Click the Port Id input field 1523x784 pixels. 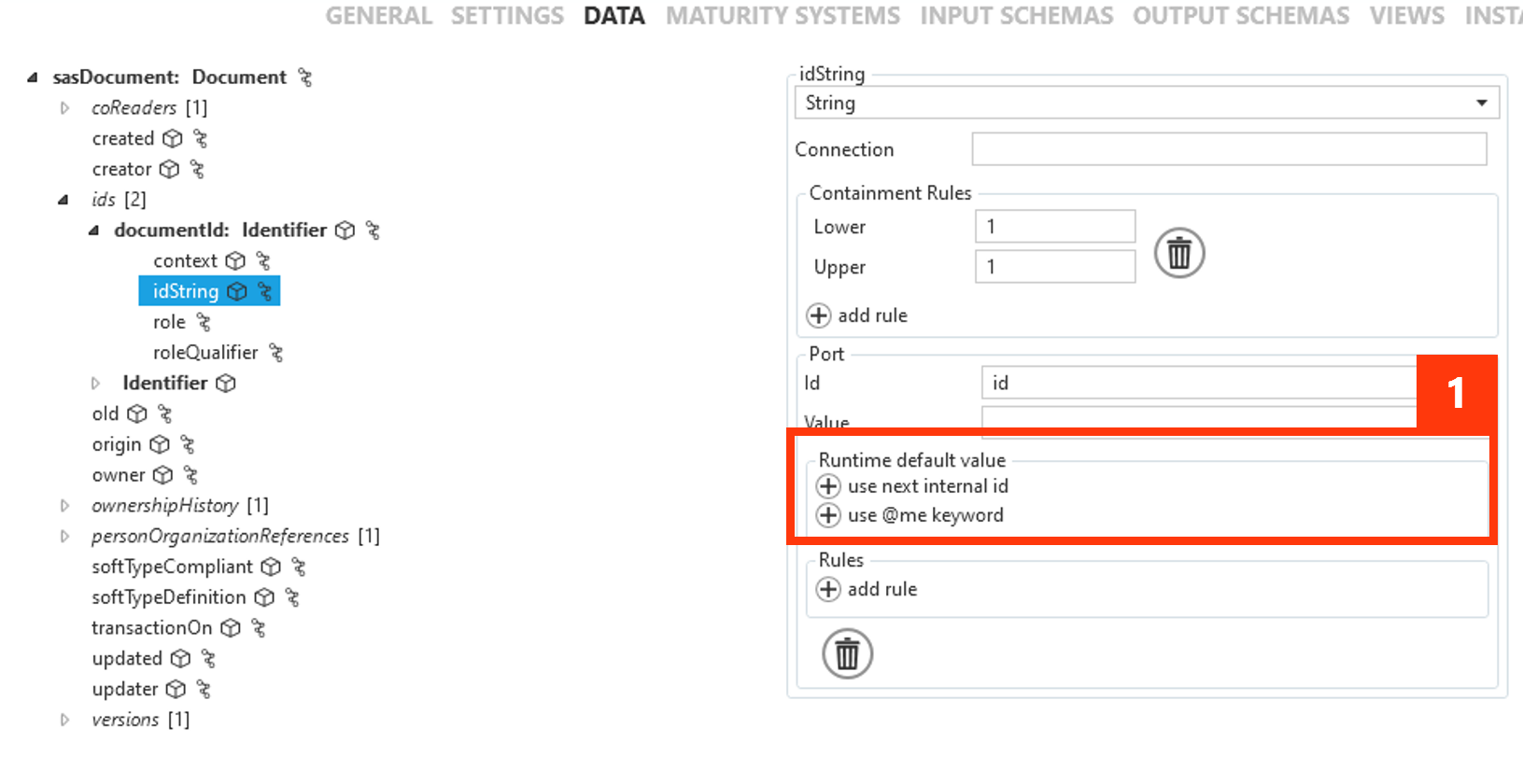(x=1200, y=383)
